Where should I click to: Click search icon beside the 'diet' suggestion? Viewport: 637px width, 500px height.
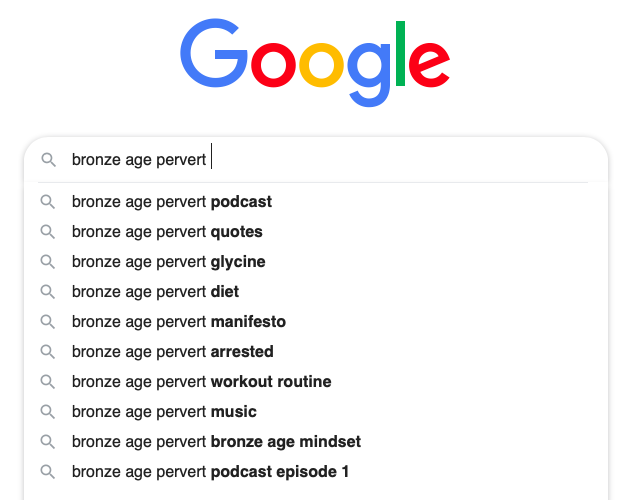47,292
